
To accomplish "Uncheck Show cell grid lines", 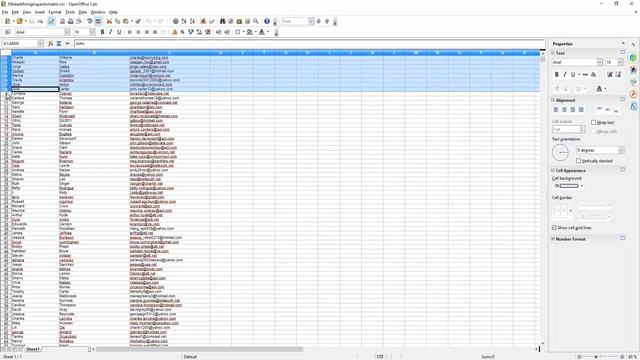I will click(554, 228).
